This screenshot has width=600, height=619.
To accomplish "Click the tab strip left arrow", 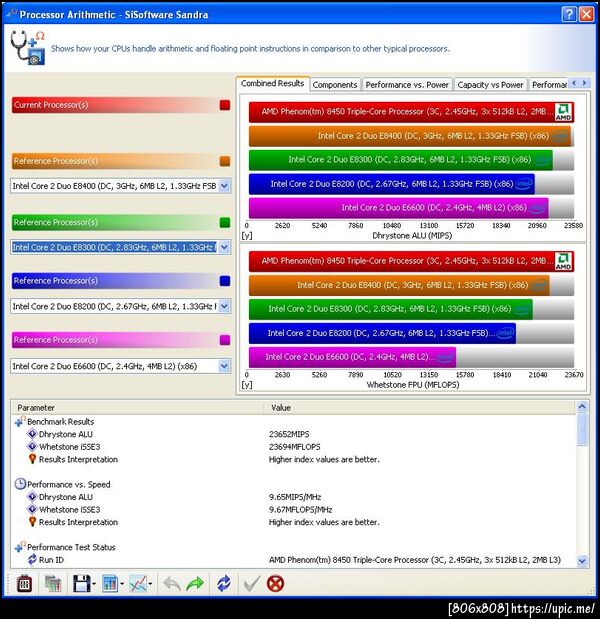I will pos(574,83).
